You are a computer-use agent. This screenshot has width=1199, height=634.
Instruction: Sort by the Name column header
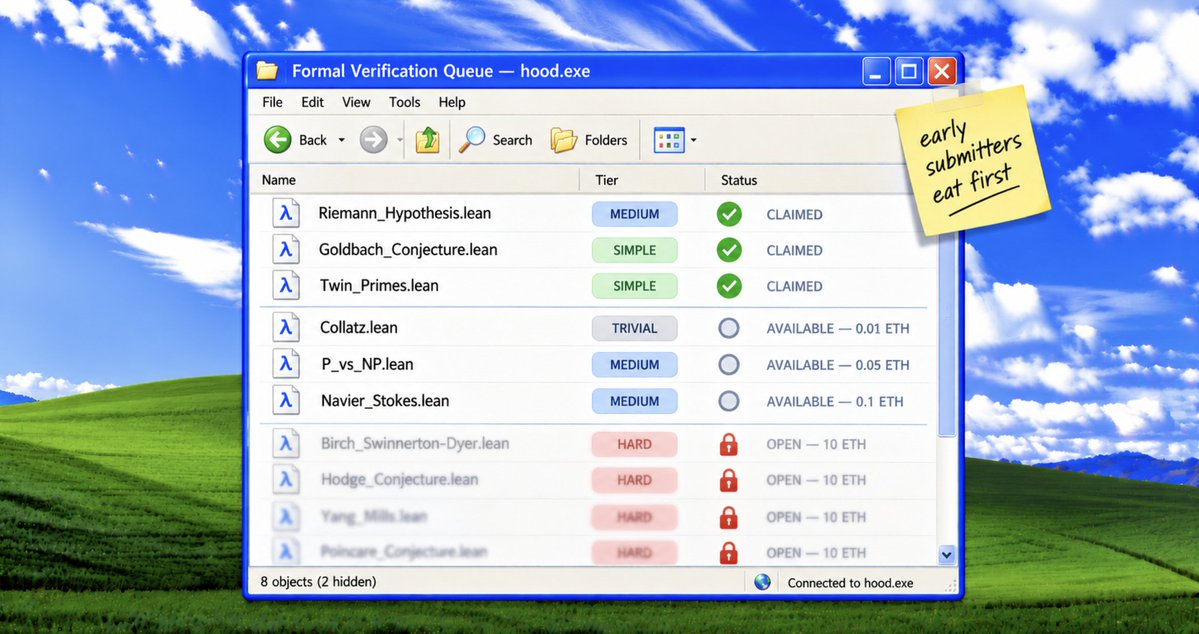pyautogui.click(x=414, y=180)
